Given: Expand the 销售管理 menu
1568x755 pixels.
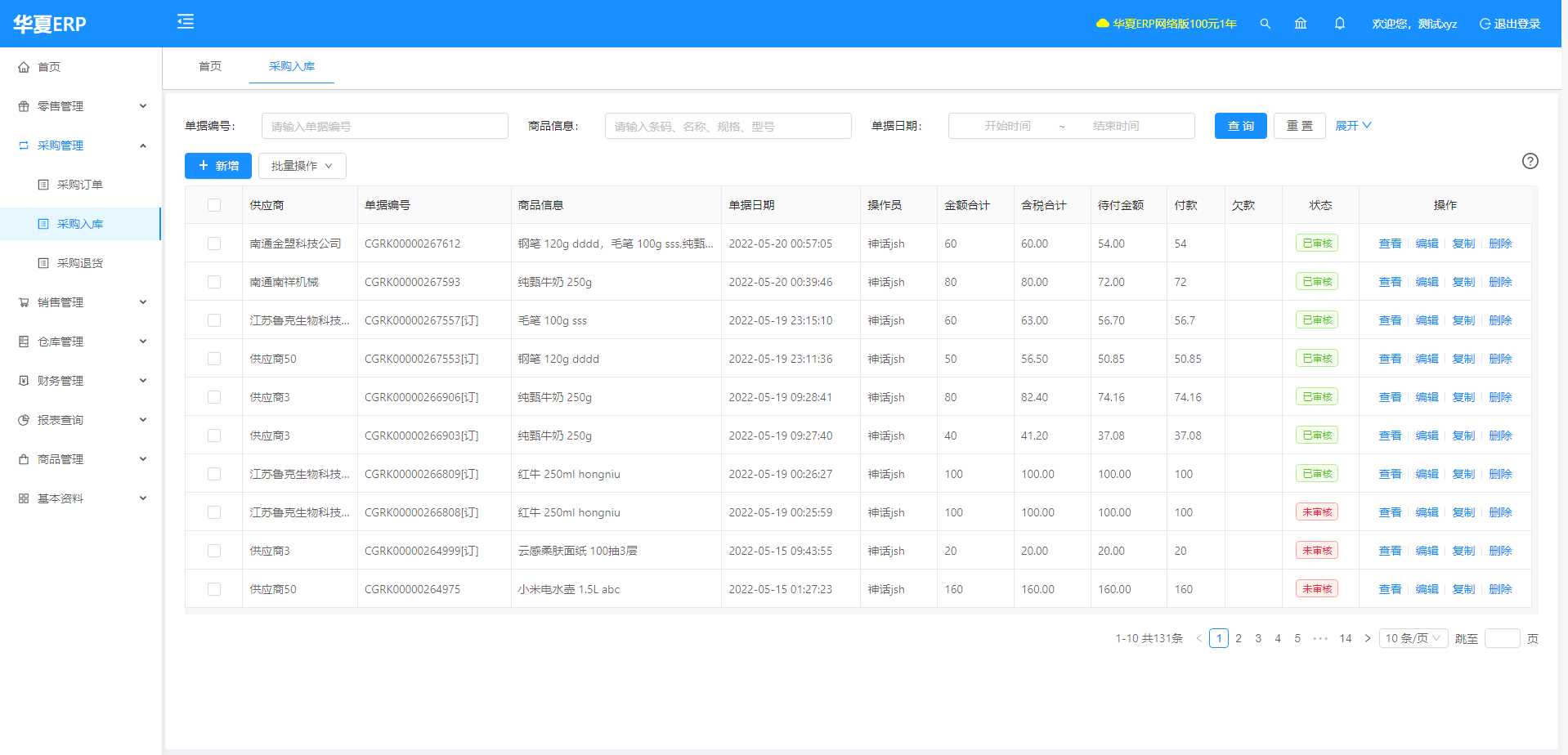Looking at the screenshot, I should [80, 302].
